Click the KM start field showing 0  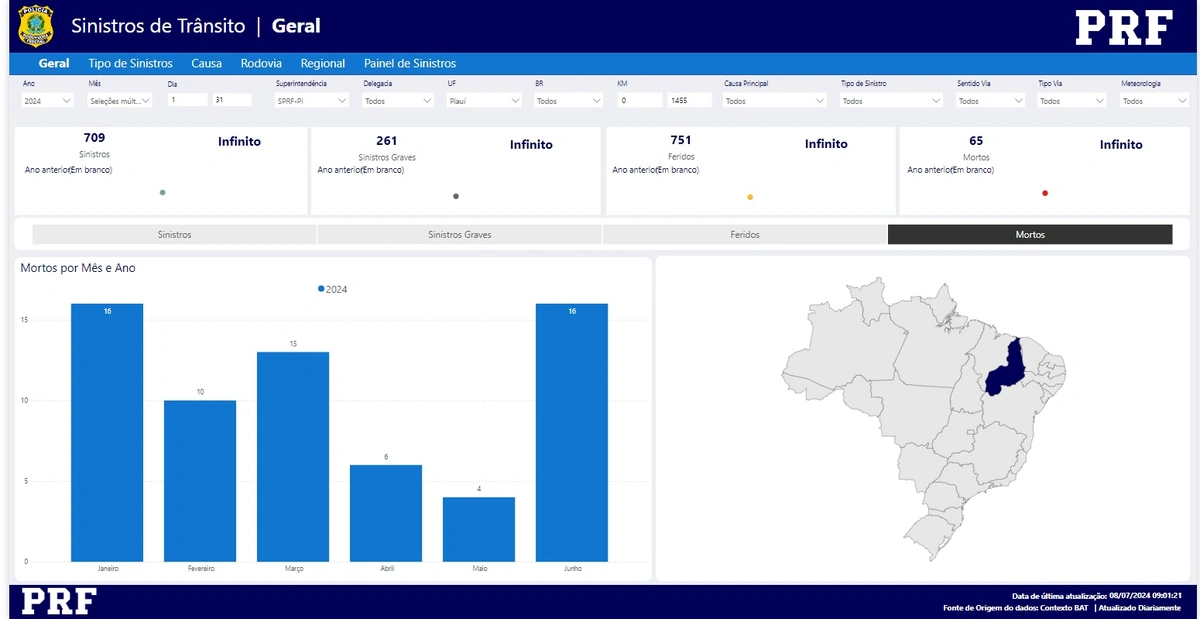640,100
